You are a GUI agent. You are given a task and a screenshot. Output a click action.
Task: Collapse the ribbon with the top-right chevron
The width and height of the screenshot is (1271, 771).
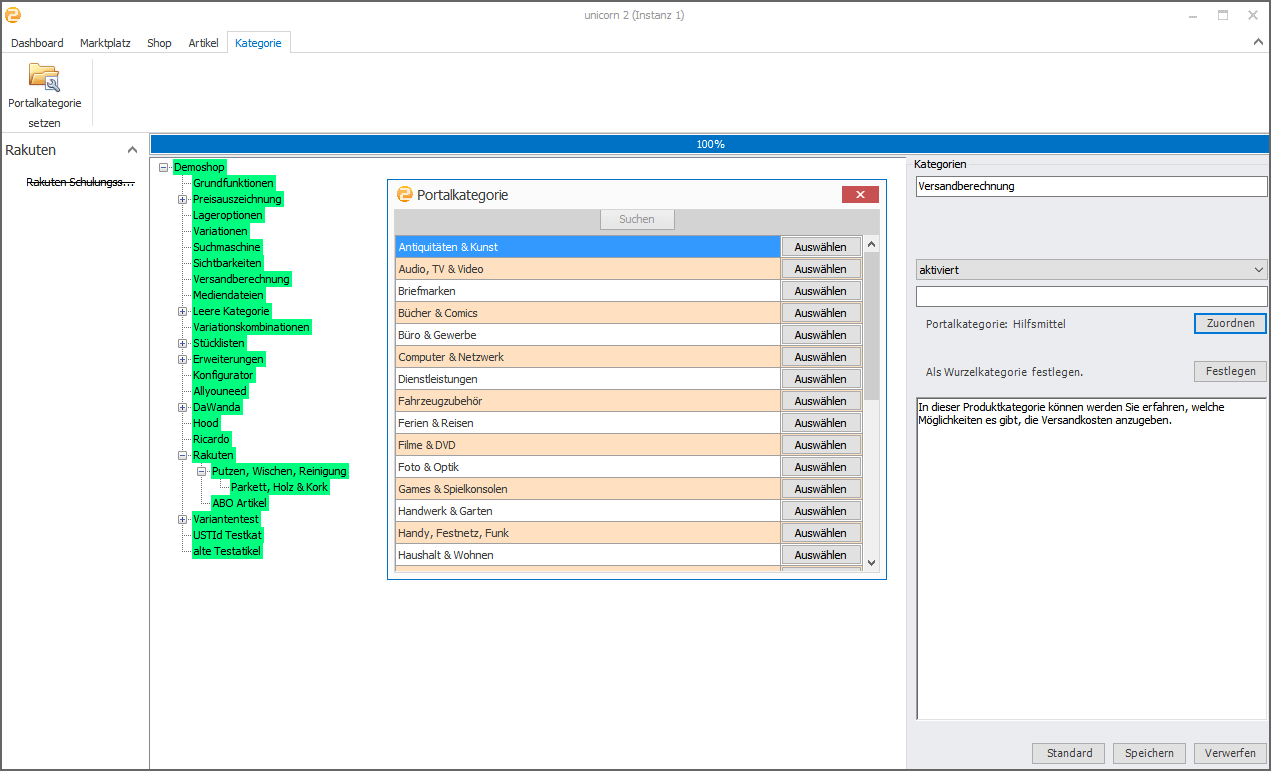[x=1258, y=42]
